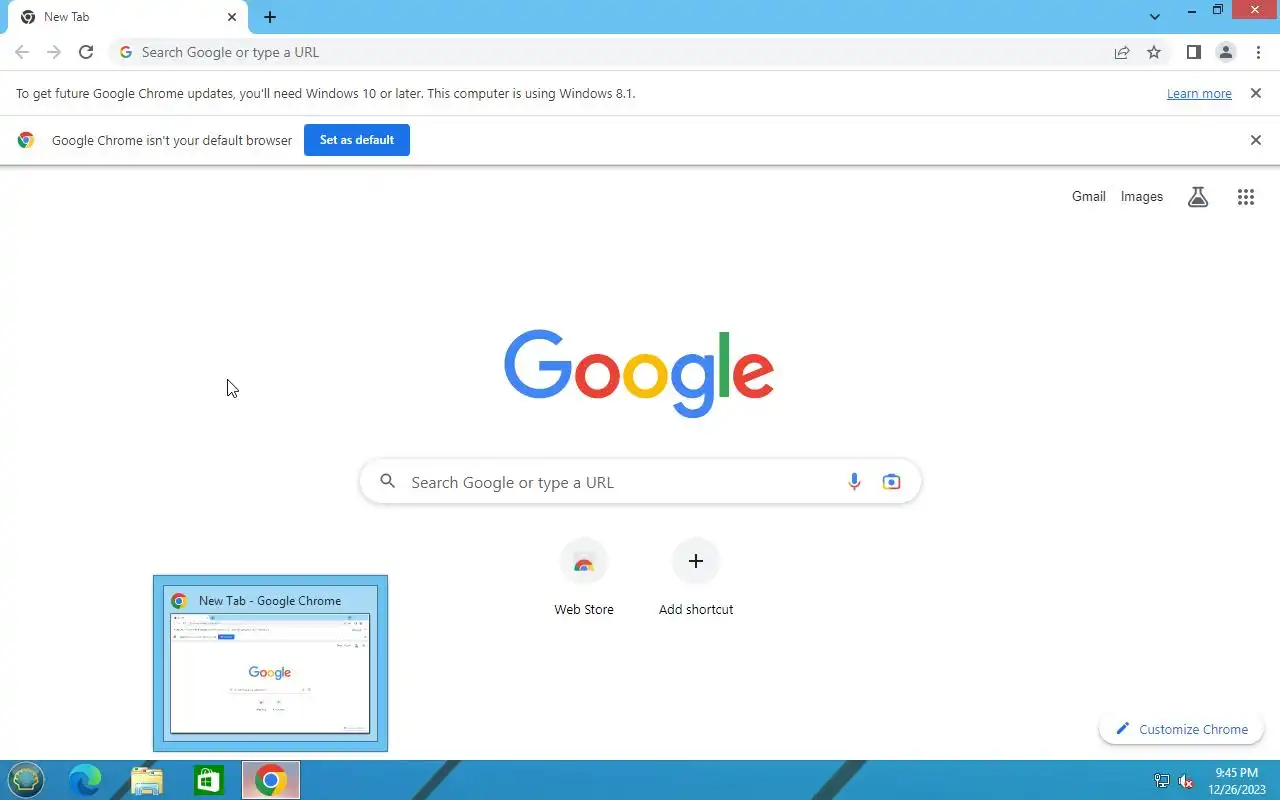
Task: Open the Images link
Action: coord(1142,196)
